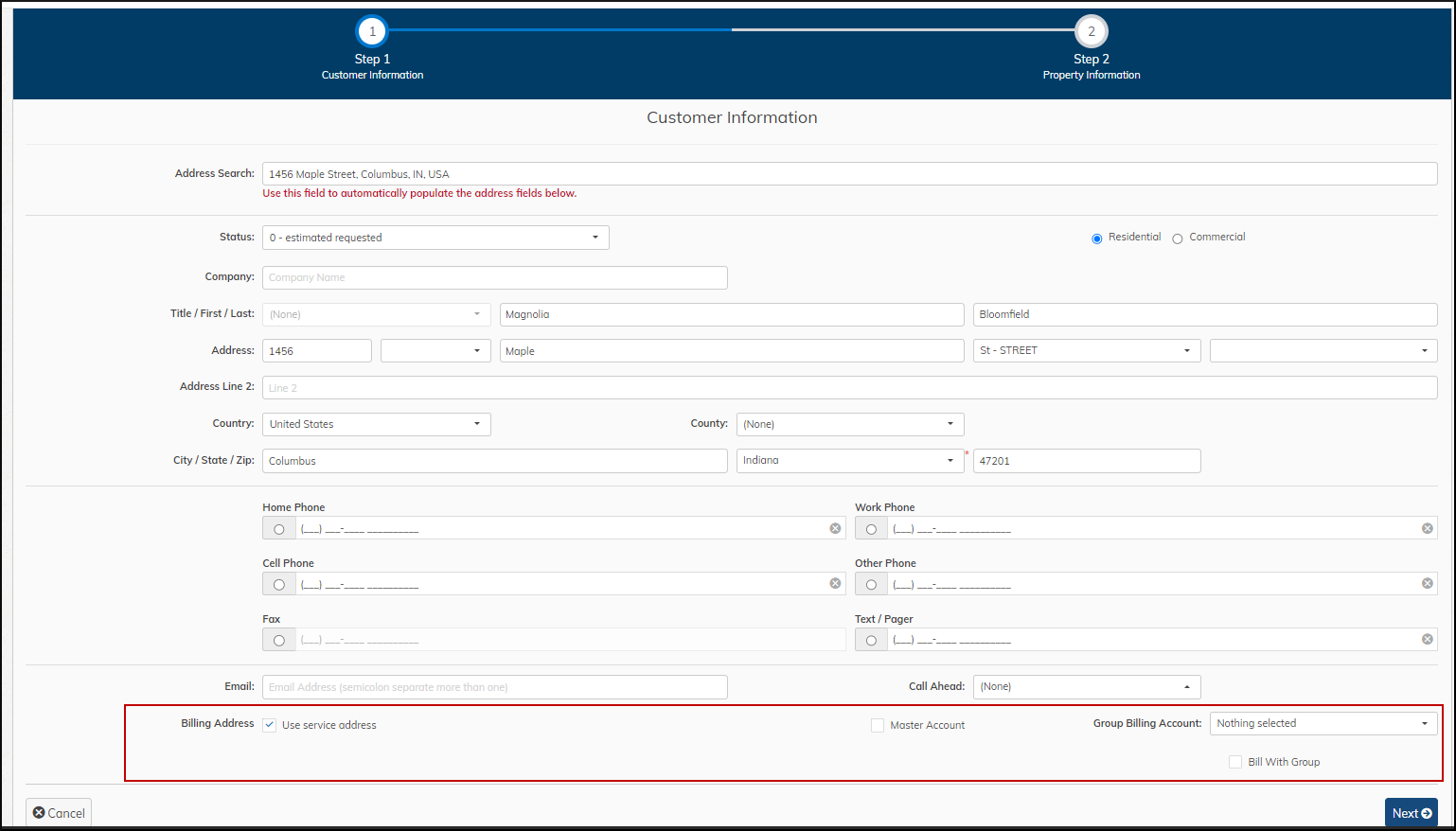
Task: Open the Status dropdown
Action: (x=435, y=238)
